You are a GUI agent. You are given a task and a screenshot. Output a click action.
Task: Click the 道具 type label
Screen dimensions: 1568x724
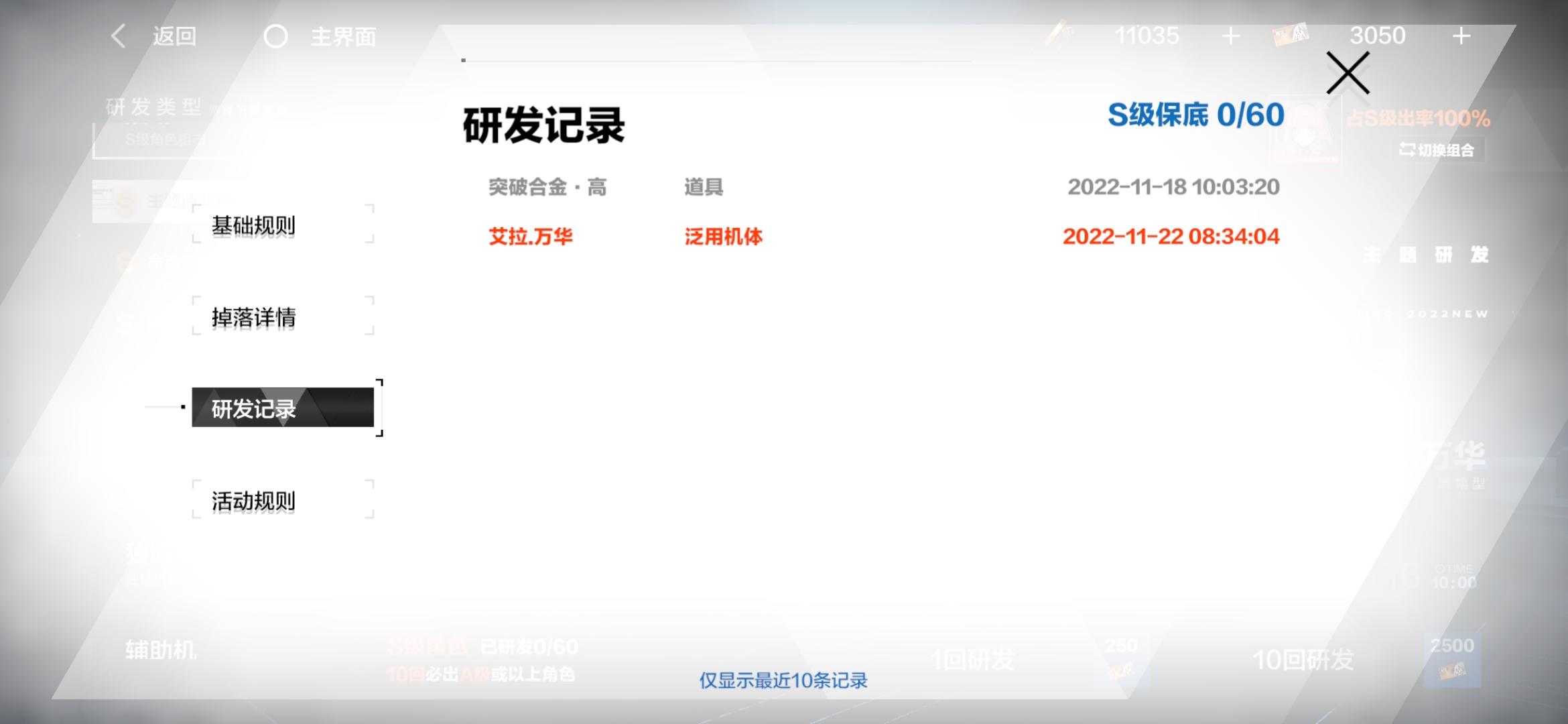click(704, 186)
